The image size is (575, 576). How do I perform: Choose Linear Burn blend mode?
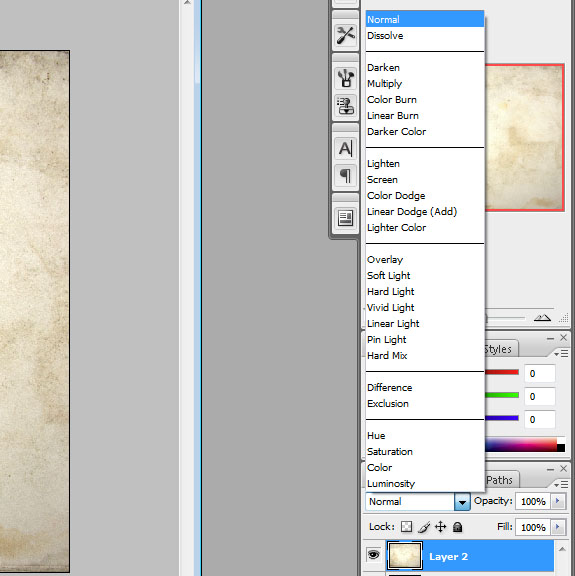pos(425,115)
